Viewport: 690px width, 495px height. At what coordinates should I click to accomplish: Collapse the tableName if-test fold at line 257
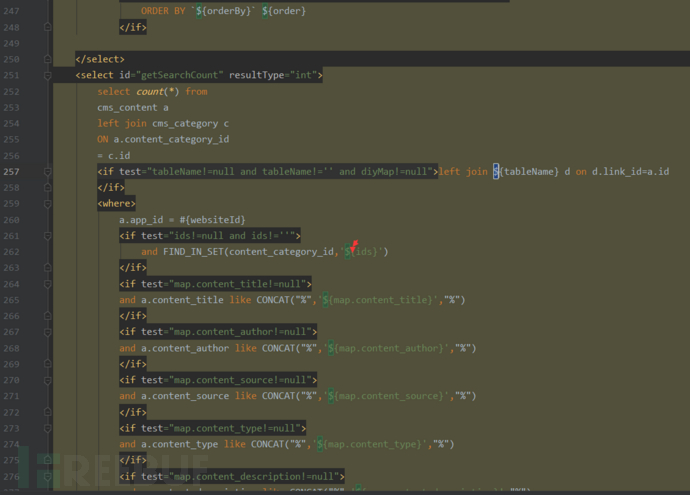pos(47,171)
